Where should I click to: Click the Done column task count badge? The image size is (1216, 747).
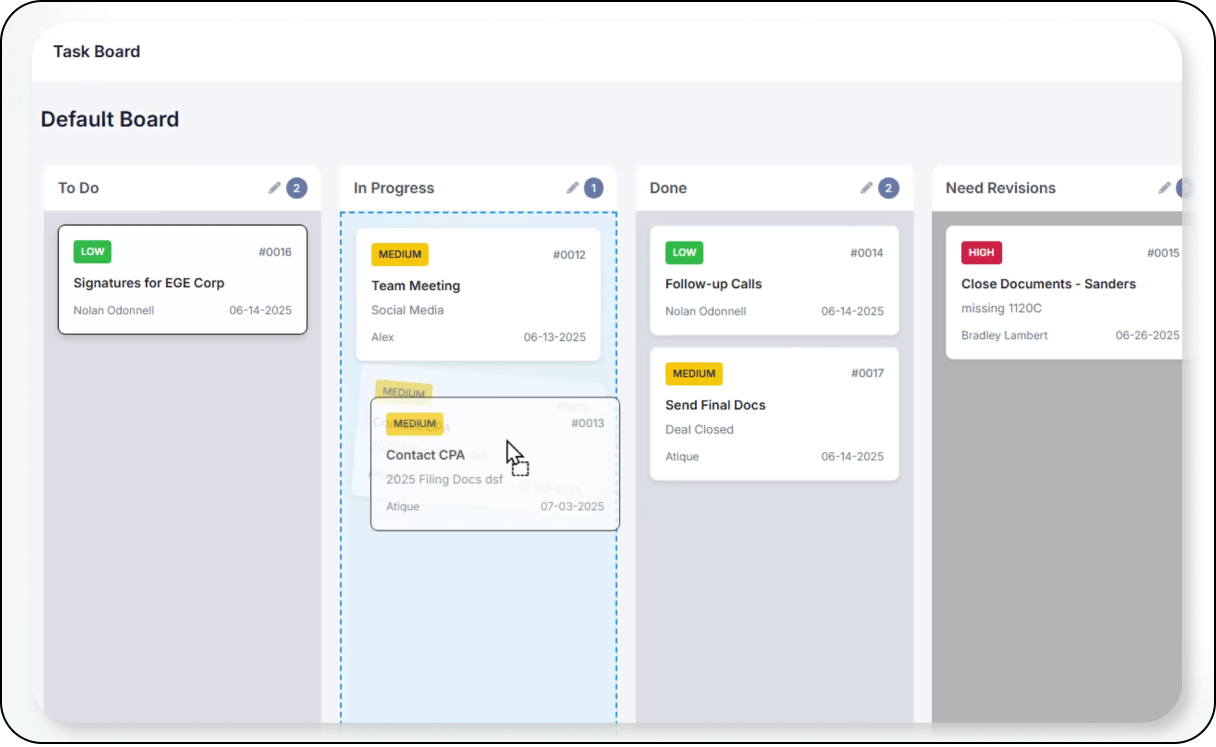pos(888,188)
